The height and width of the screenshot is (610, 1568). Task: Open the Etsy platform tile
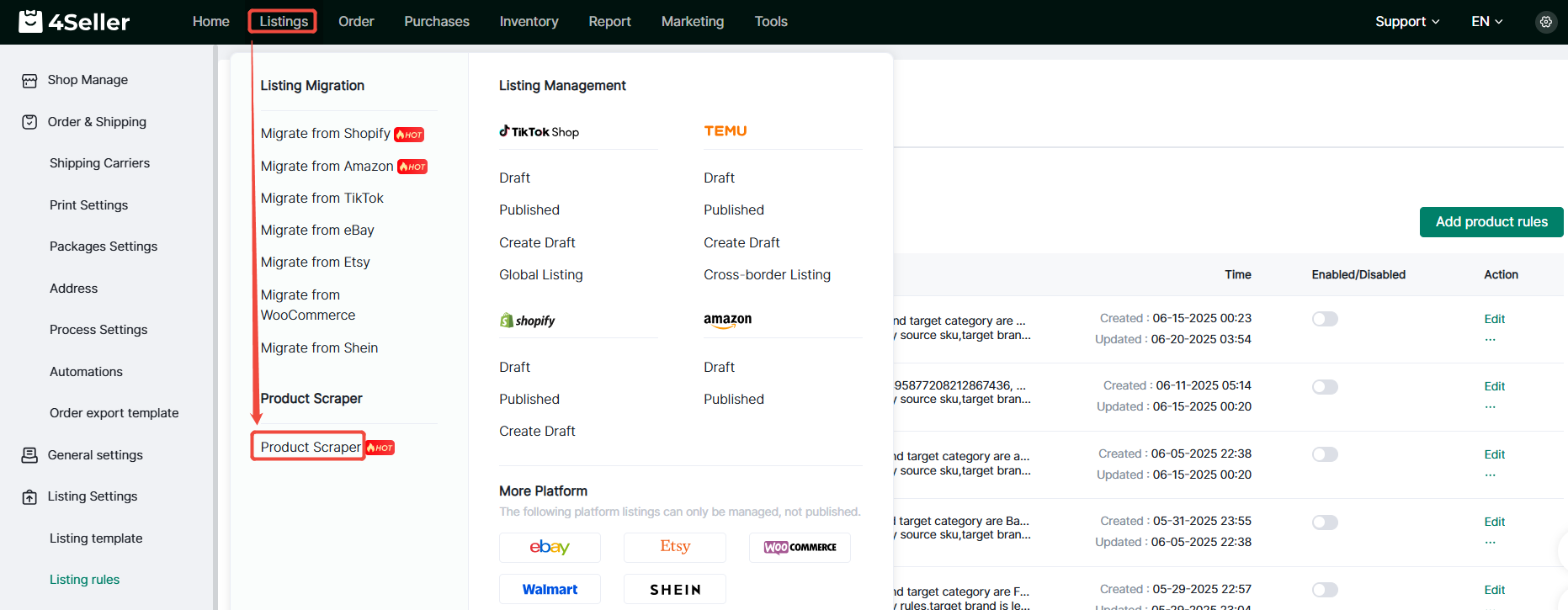pos(675,547)
